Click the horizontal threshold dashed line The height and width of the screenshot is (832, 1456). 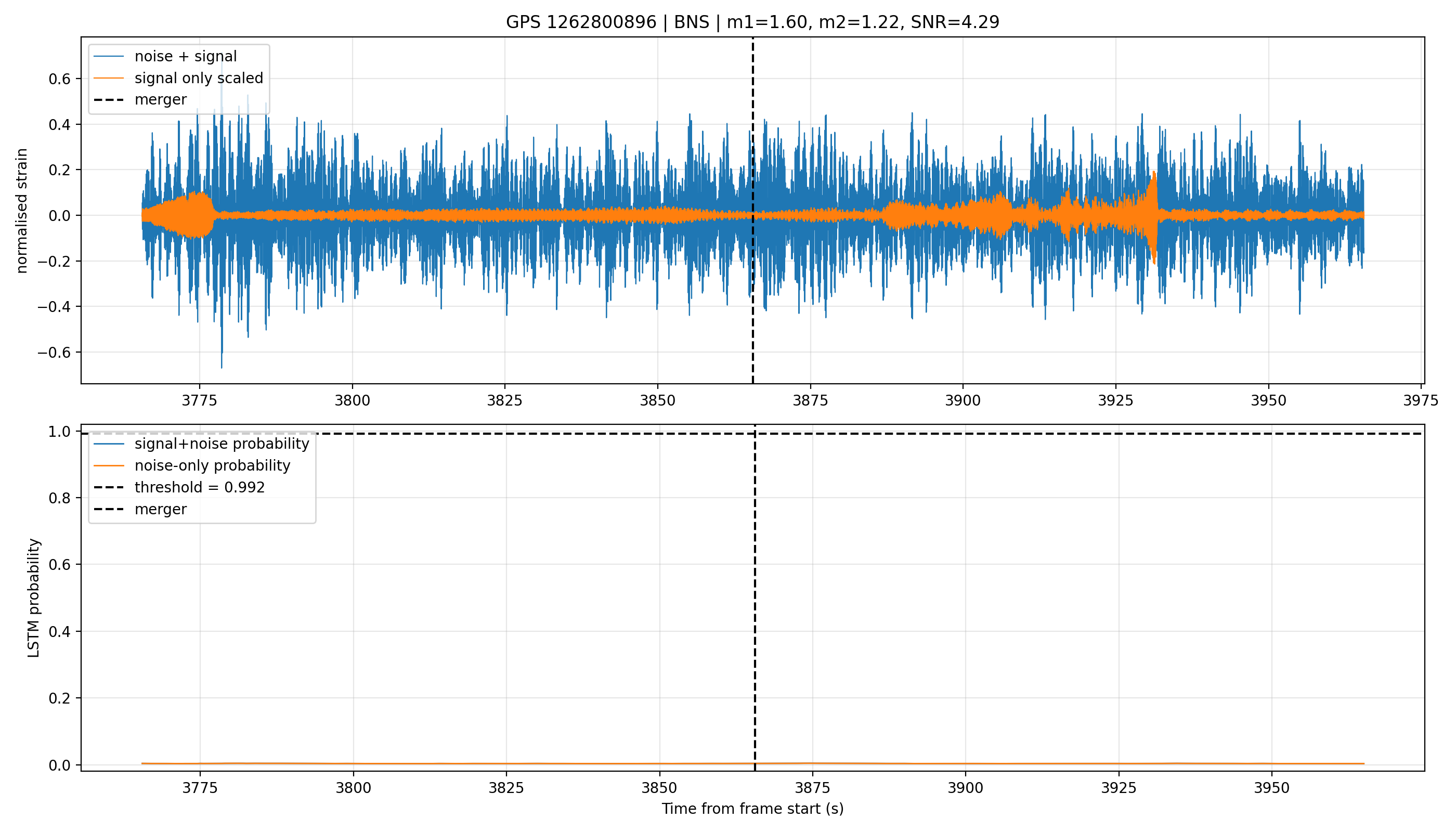(x=752, y=434)
